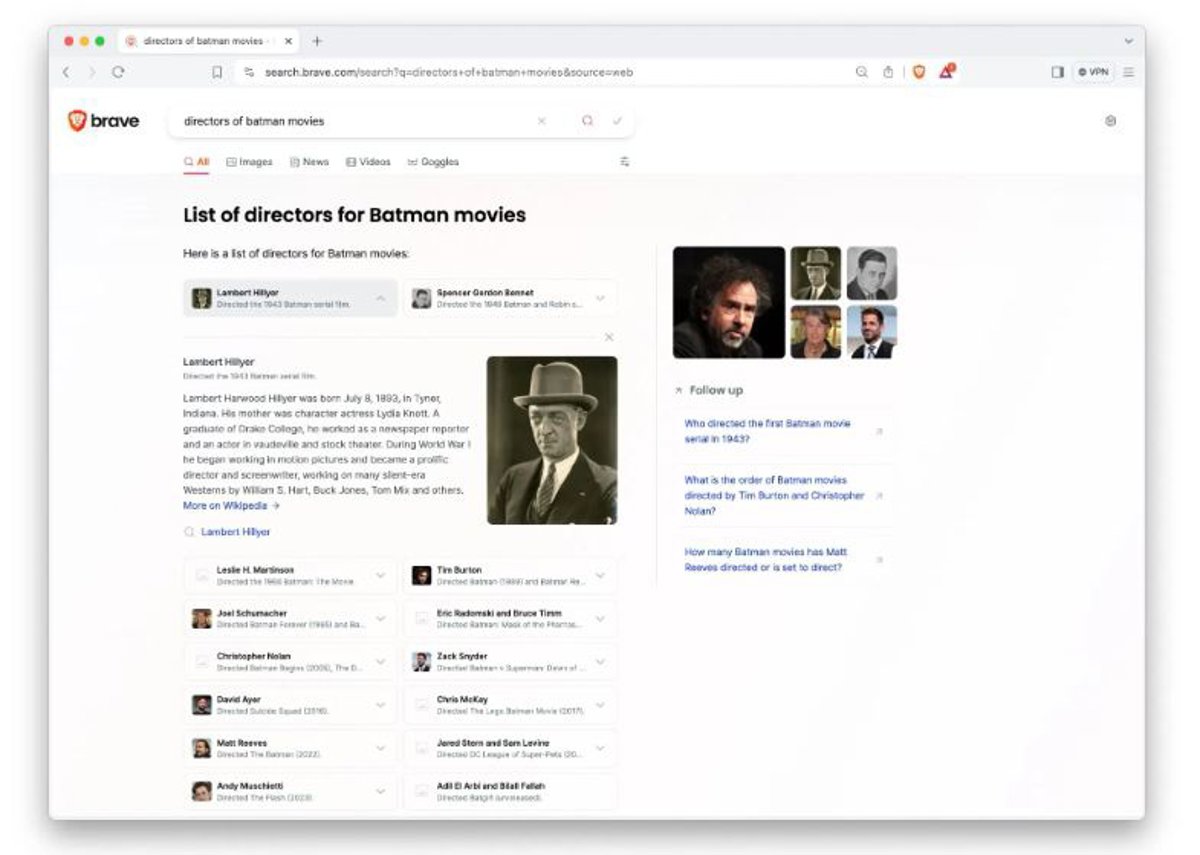Click the share icon in address bar
Viewport: 1200px width, 855px height.
887,72
